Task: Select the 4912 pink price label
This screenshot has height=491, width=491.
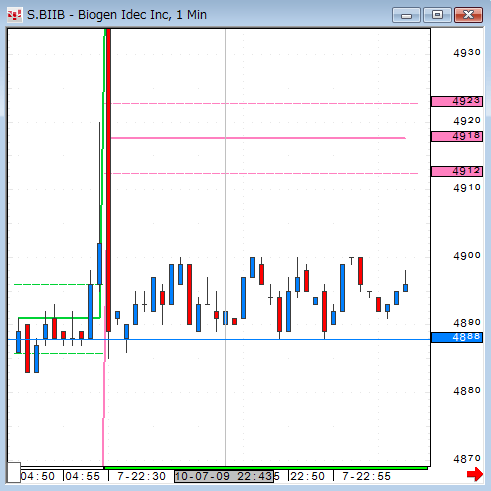Action: 457,171
